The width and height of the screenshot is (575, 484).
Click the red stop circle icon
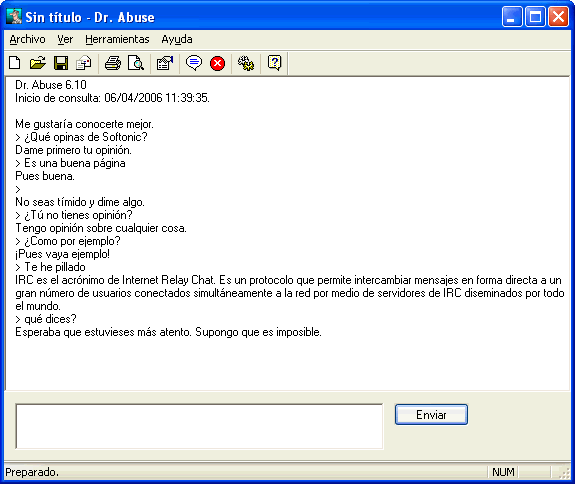click(217, 63)
